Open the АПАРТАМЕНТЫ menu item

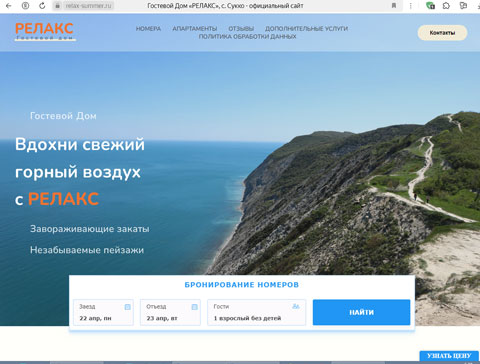tap(195, 29)
